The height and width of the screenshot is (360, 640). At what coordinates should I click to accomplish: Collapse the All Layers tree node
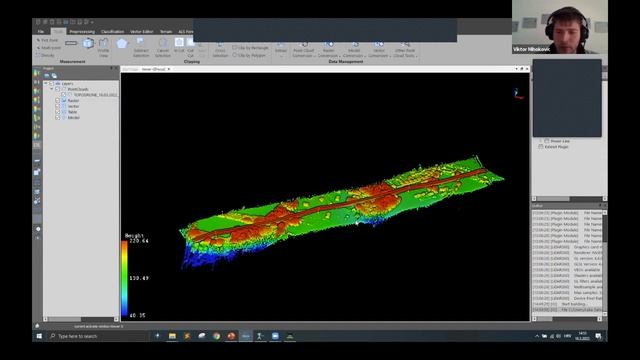pyautogui.click(x=46, y=83)
